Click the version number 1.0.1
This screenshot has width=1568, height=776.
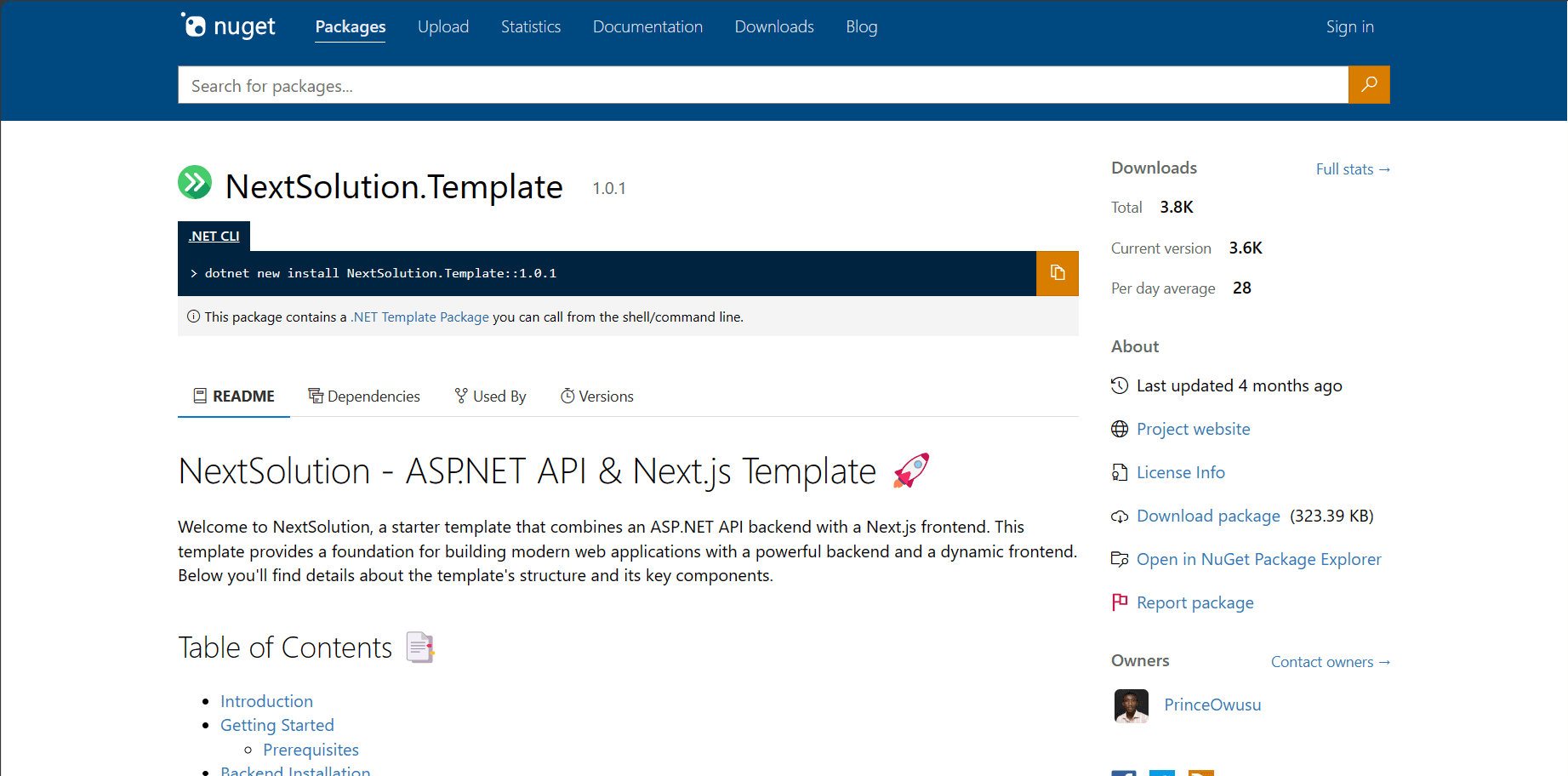[x=609, y=188]
